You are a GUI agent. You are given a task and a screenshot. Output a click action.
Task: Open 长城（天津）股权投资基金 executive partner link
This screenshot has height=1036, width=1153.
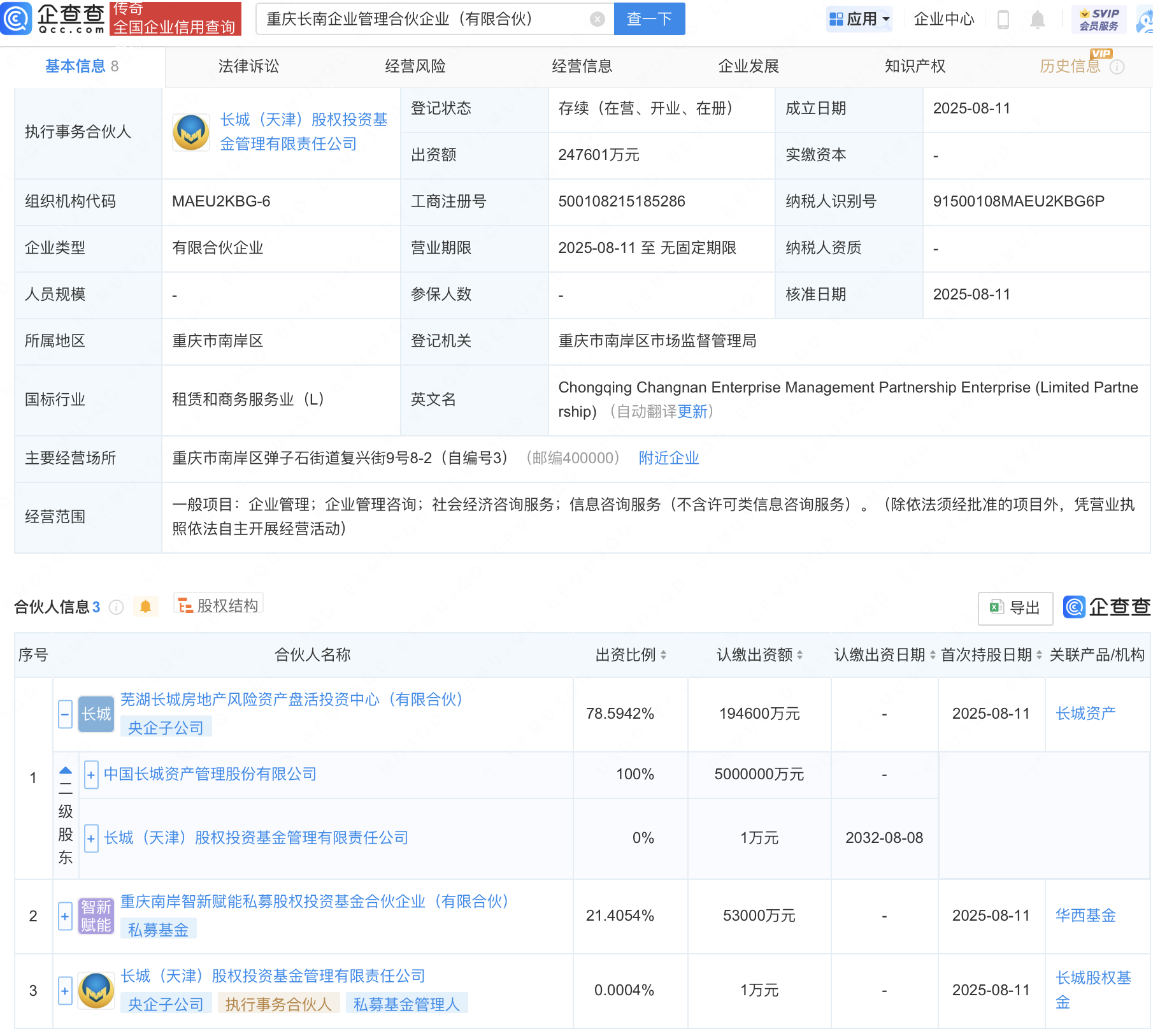click(x=304, y=132)
